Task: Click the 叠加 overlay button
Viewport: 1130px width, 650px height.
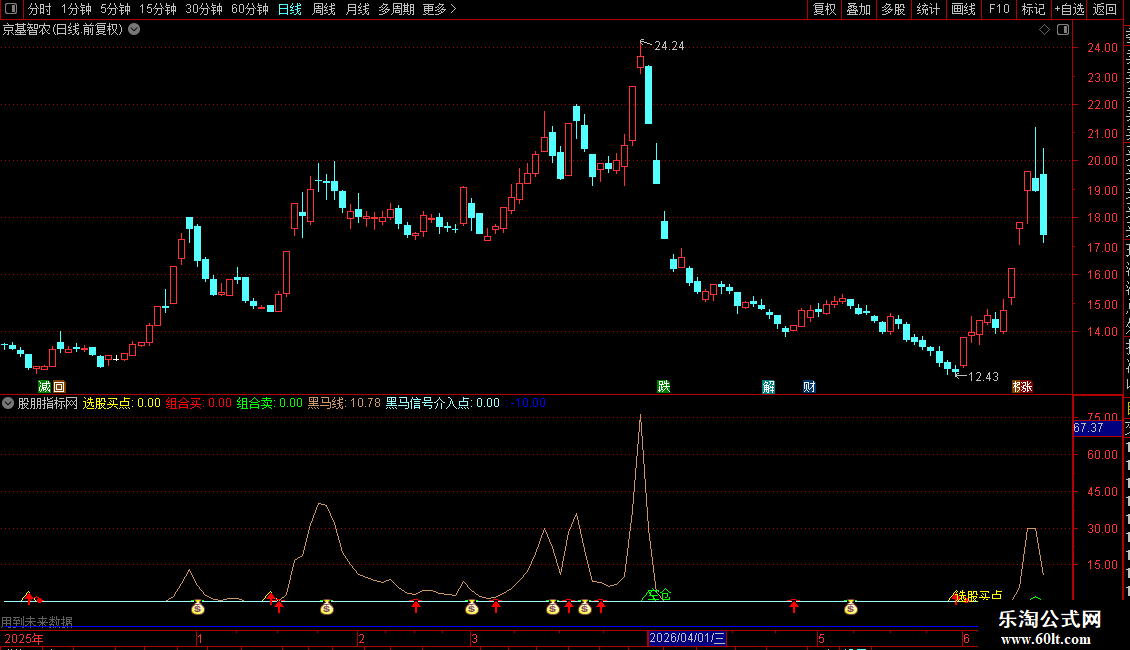Action: [x=858, y=9]
